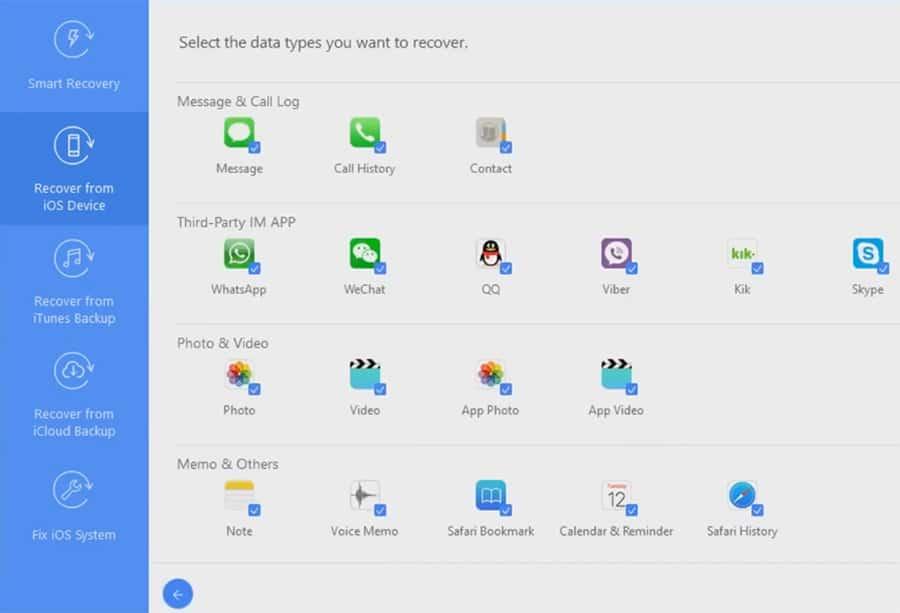Click the App Video clapperboard icon

pos(616,375)
